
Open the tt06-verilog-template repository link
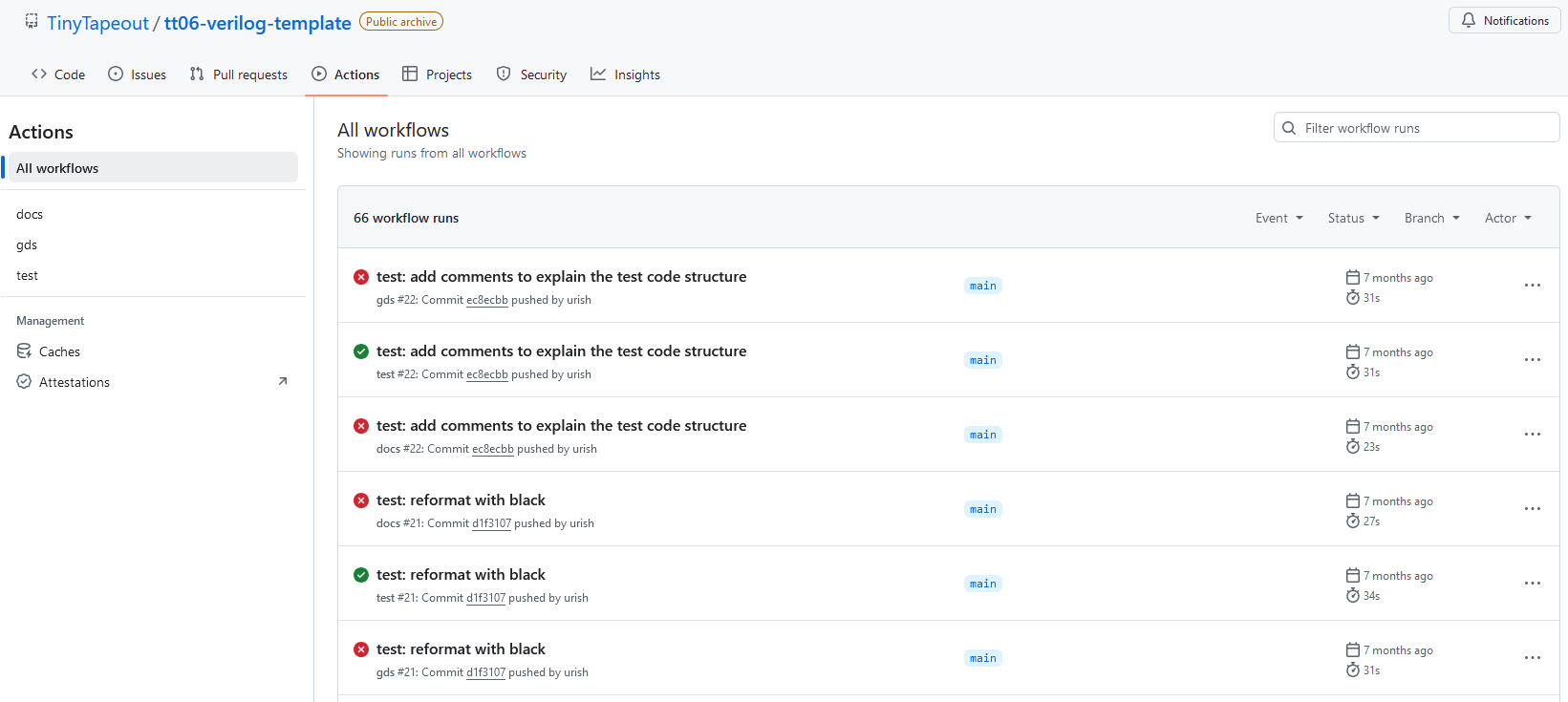[257, 23]
